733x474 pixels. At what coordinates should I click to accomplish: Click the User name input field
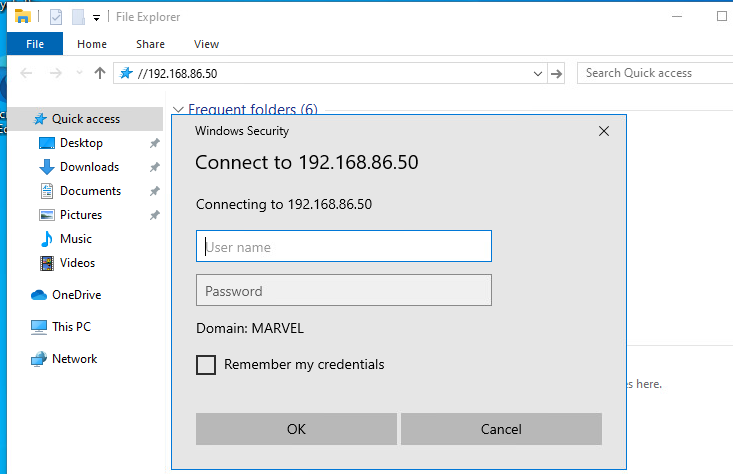(x=343, y=247)
